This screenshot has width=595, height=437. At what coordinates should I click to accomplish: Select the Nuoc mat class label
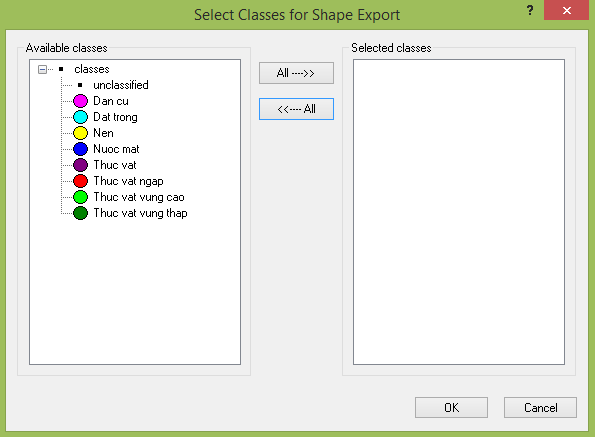pos(116,149)
